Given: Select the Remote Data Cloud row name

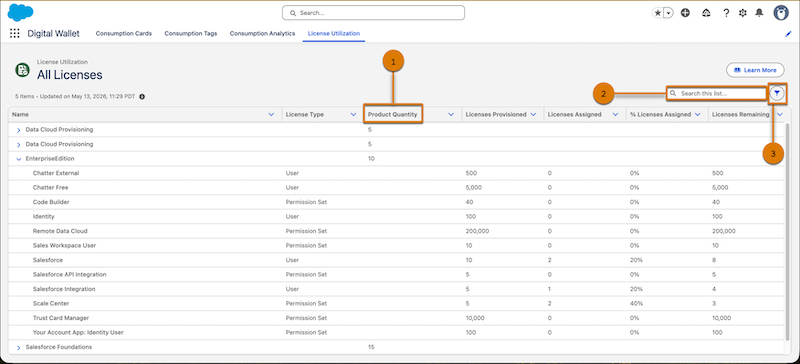Looking at the screenshot, I should coord(60,231).
